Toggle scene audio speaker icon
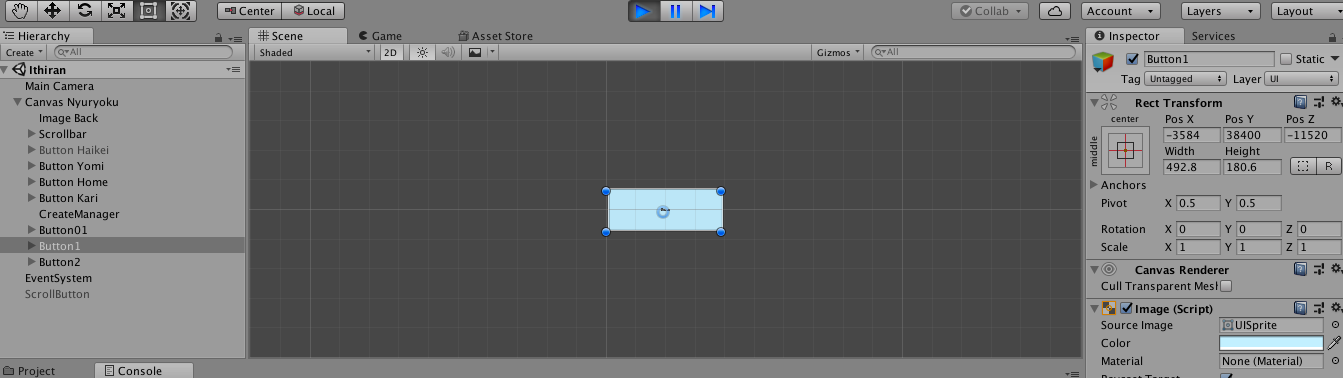This screenshot has height=378, width=1343. coord(448,52)
